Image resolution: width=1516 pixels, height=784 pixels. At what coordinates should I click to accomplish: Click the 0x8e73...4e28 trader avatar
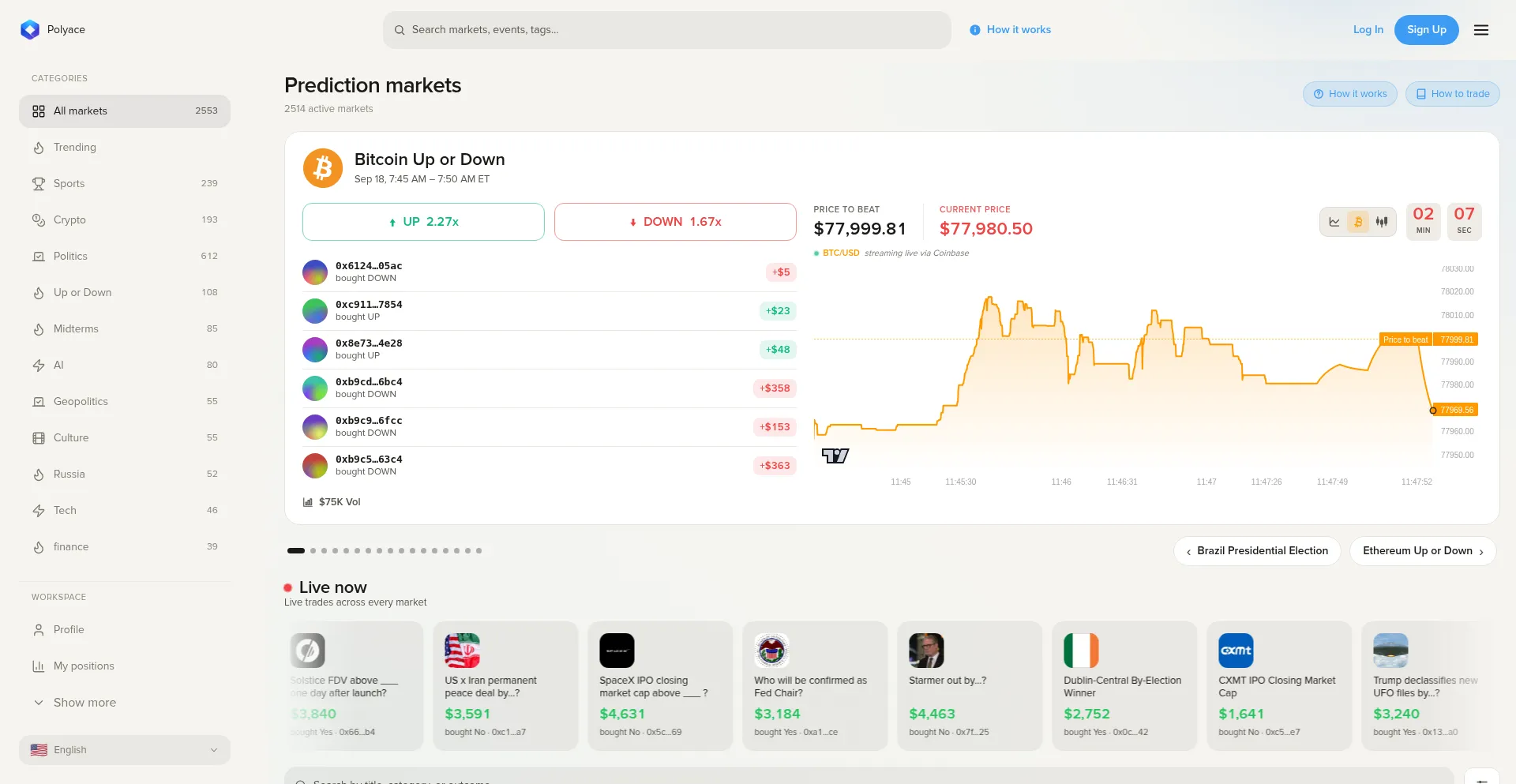pyautogui.click(x=315, y=350)
